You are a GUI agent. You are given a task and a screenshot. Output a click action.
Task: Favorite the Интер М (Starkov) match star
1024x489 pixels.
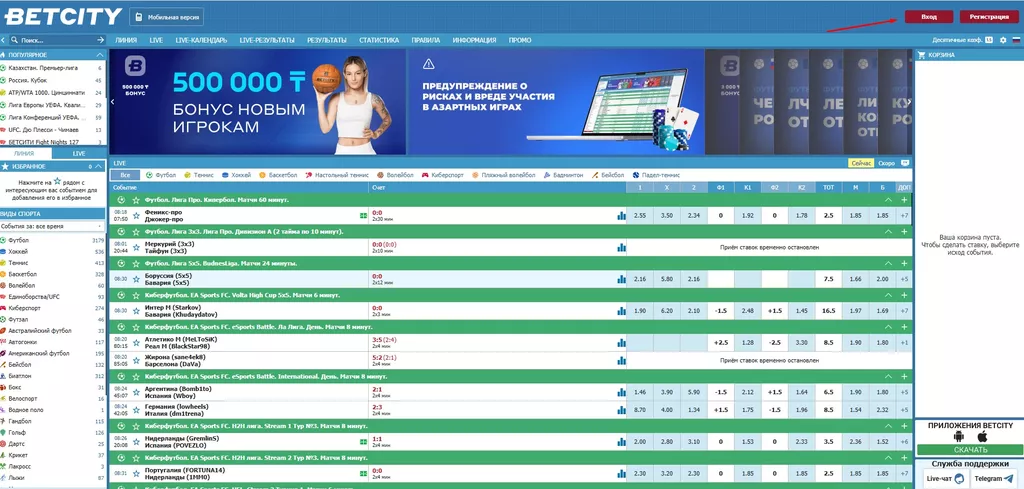(136, 311)
